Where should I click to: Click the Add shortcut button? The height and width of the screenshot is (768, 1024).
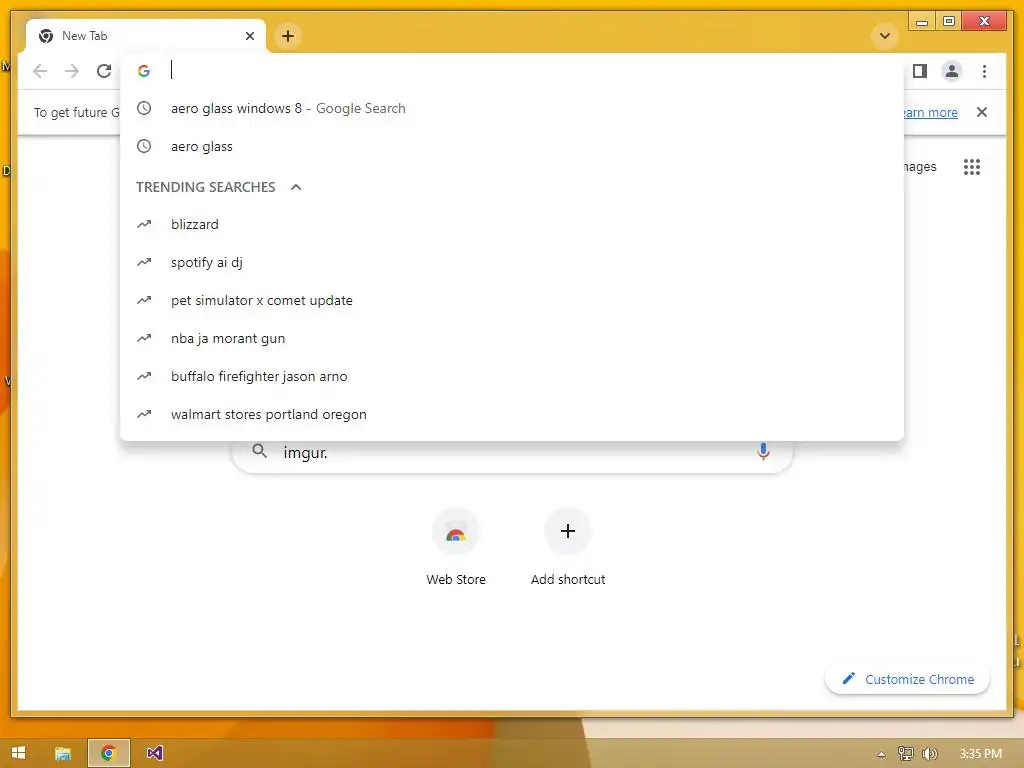pos(568,547)
